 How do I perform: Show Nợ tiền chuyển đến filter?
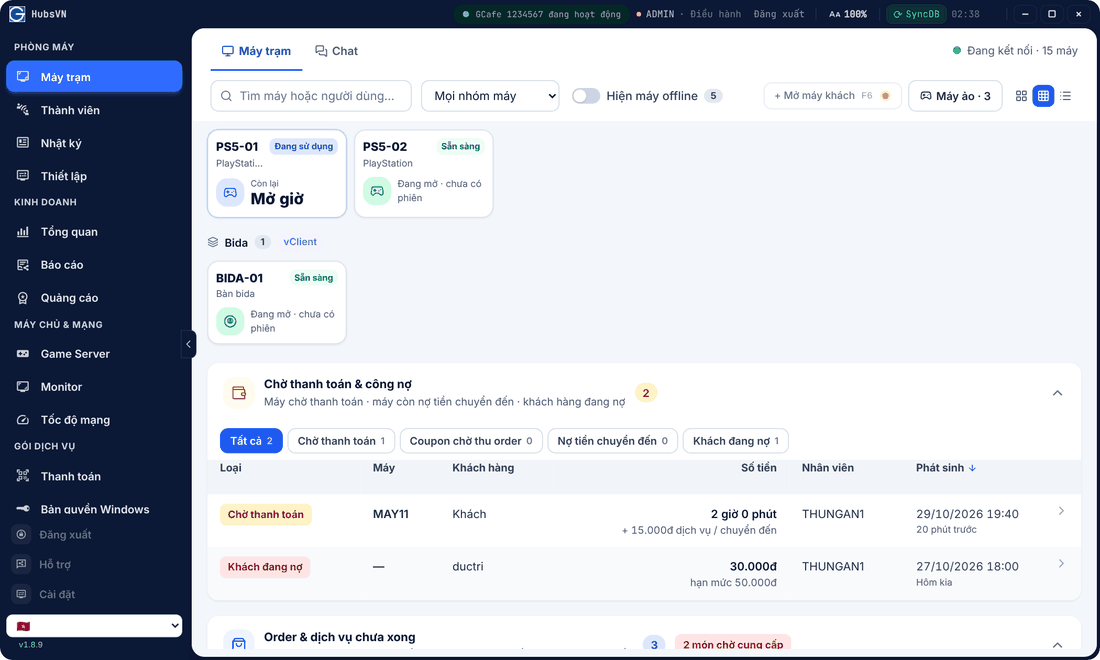[612, 441]
